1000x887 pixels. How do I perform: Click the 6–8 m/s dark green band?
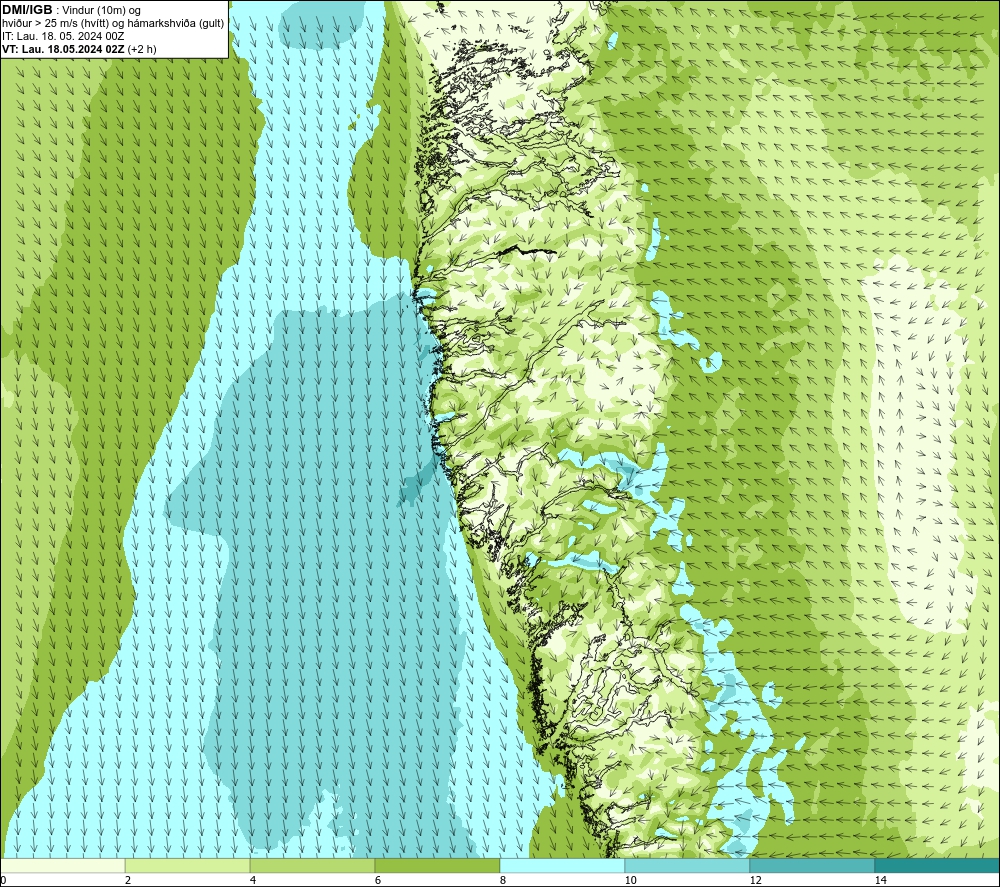438,866
